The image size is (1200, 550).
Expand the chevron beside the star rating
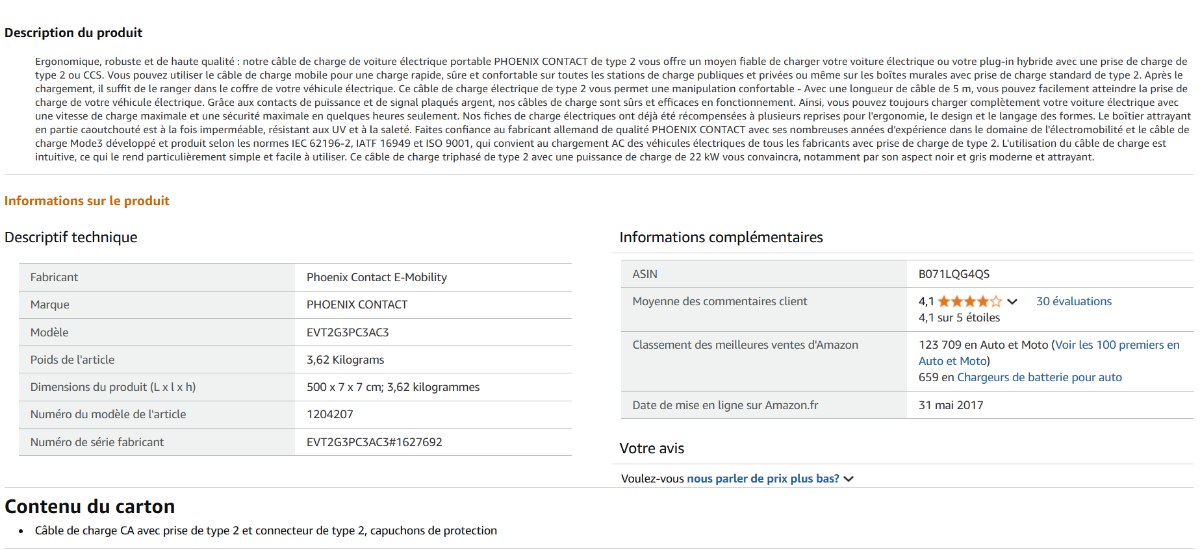click(1012, 302)
